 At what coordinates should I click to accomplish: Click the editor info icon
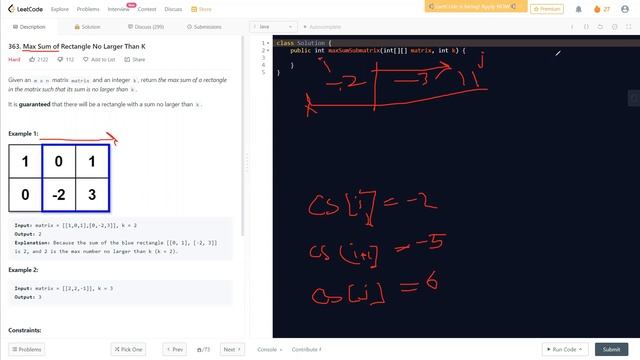pos(572,27)
